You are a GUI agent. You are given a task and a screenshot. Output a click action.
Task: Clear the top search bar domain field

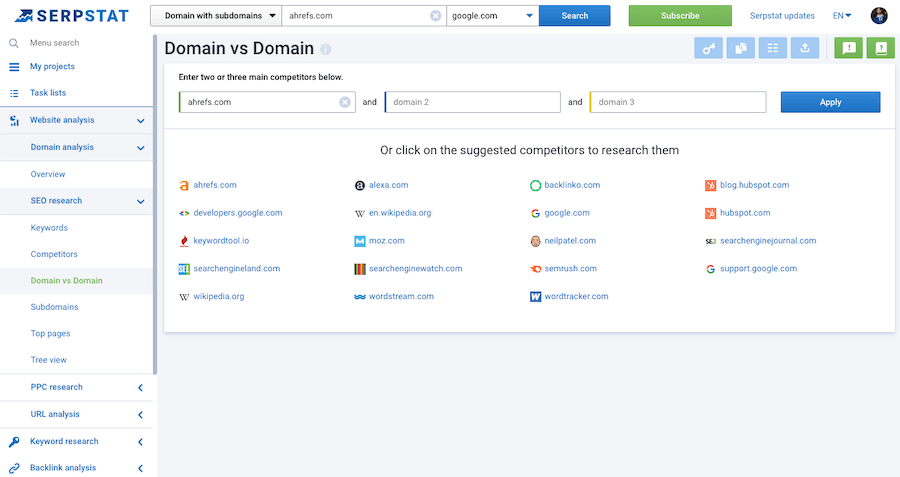(436, 15)
